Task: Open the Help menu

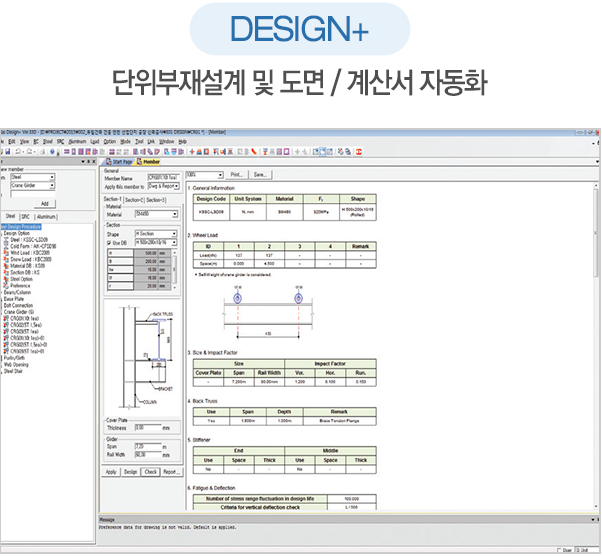Action: [182, 142]
